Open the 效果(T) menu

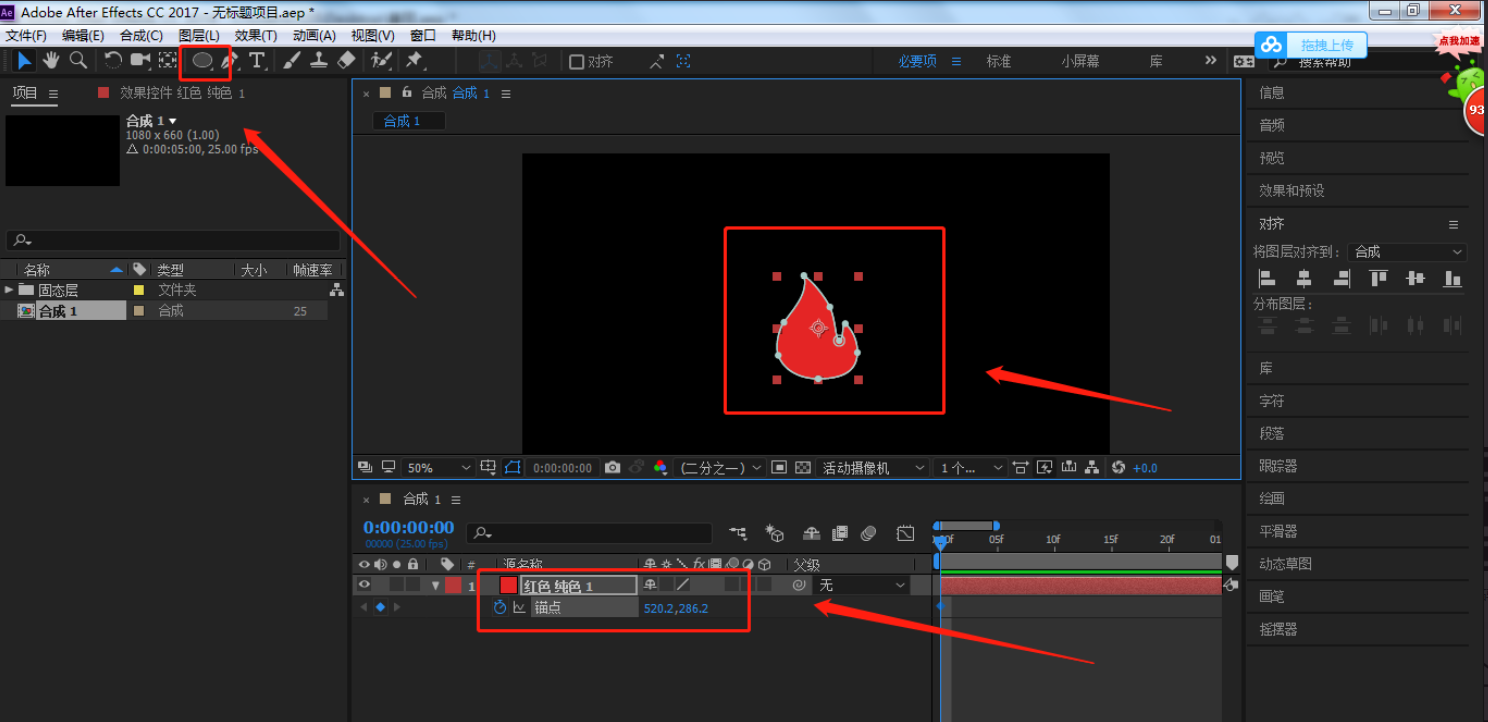pyautogui.click(x=256, y=35)
